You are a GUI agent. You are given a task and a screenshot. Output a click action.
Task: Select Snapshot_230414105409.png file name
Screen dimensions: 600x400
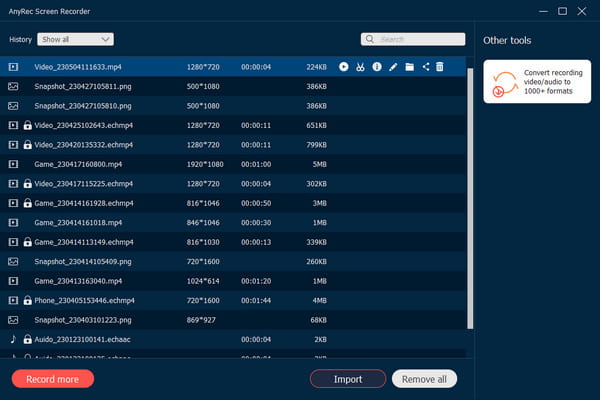click(83, 261)
